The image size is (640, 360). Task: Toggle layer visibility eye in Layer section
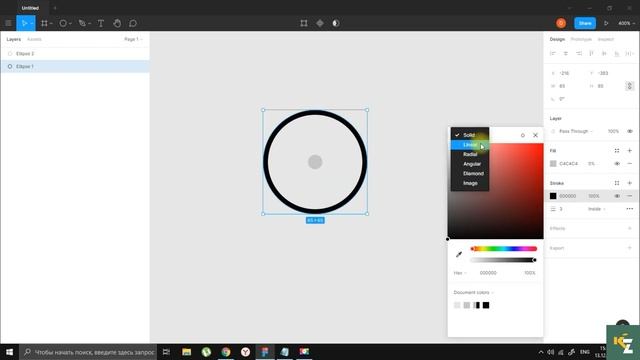pos(629,131)
